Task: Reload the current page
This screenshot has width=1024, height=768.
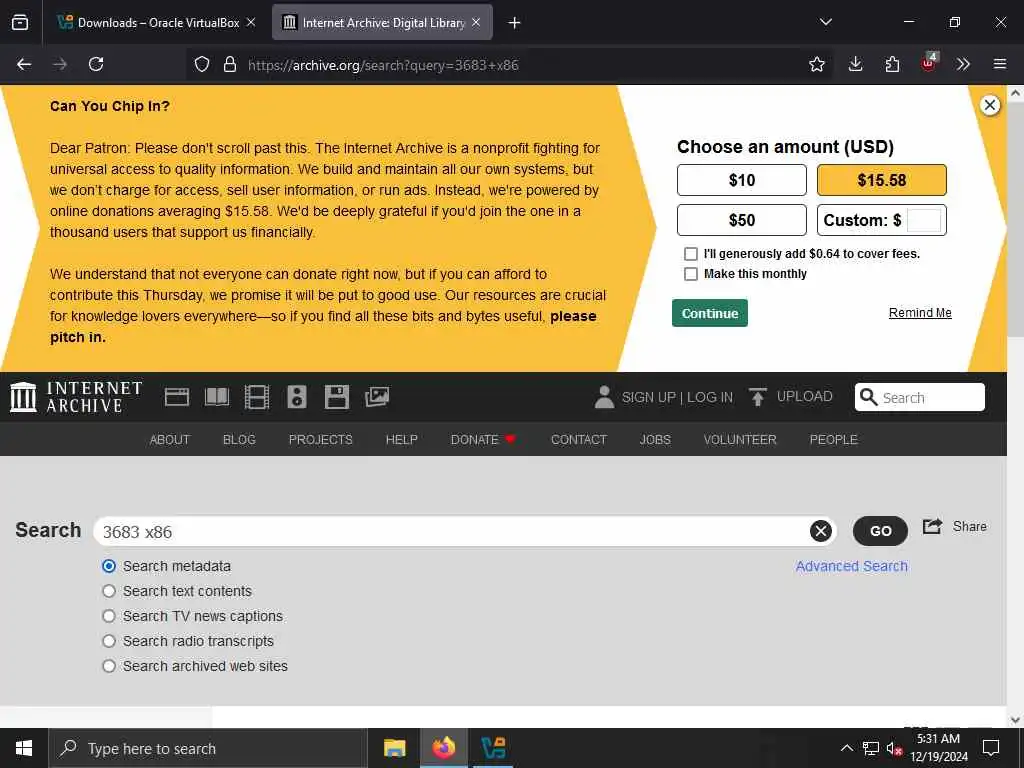Action: point(96,64)
